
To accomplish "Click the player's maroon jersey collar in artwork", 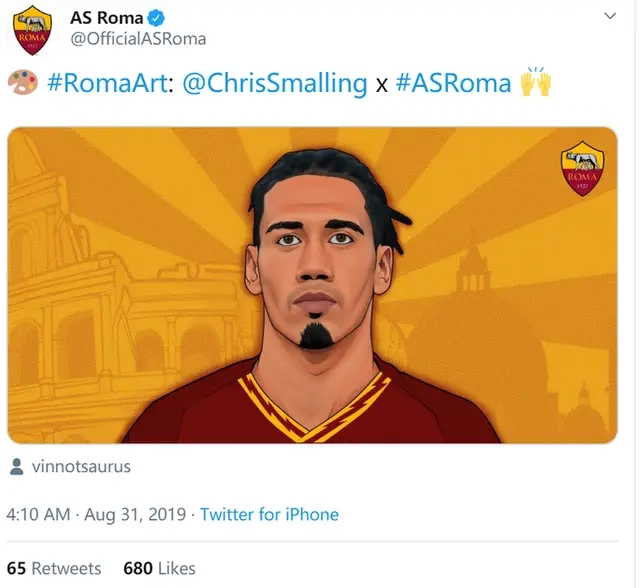I will 314,408.
